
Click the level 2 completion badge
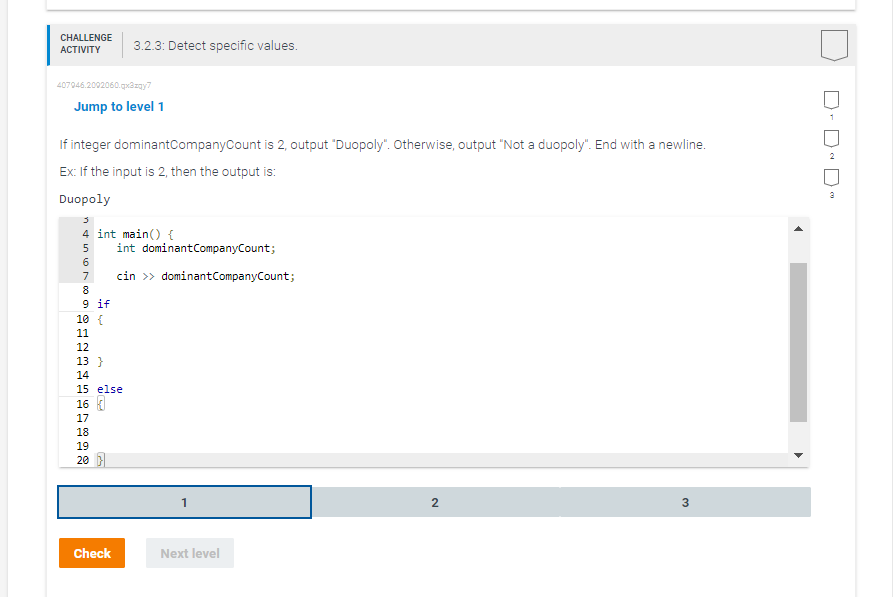click(x=831, y=138)
